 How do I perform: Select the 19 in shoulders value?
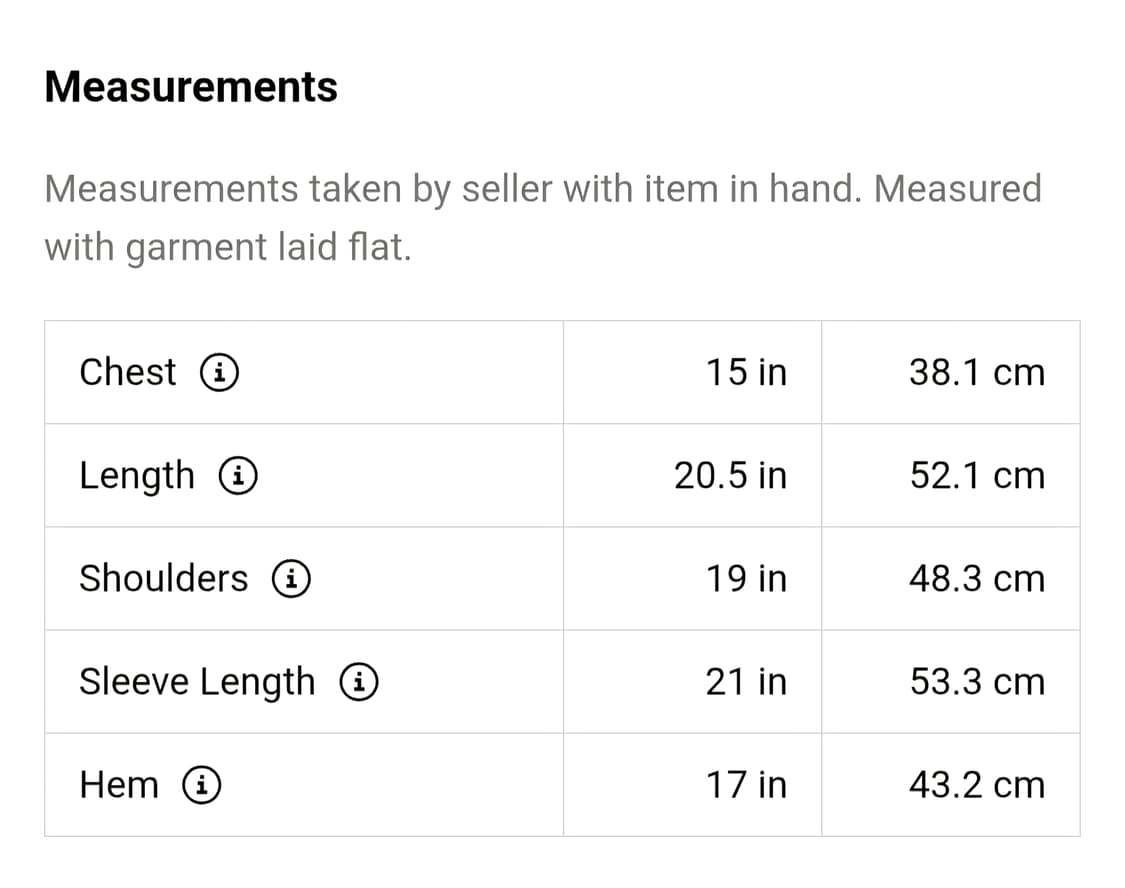[746, 578]
